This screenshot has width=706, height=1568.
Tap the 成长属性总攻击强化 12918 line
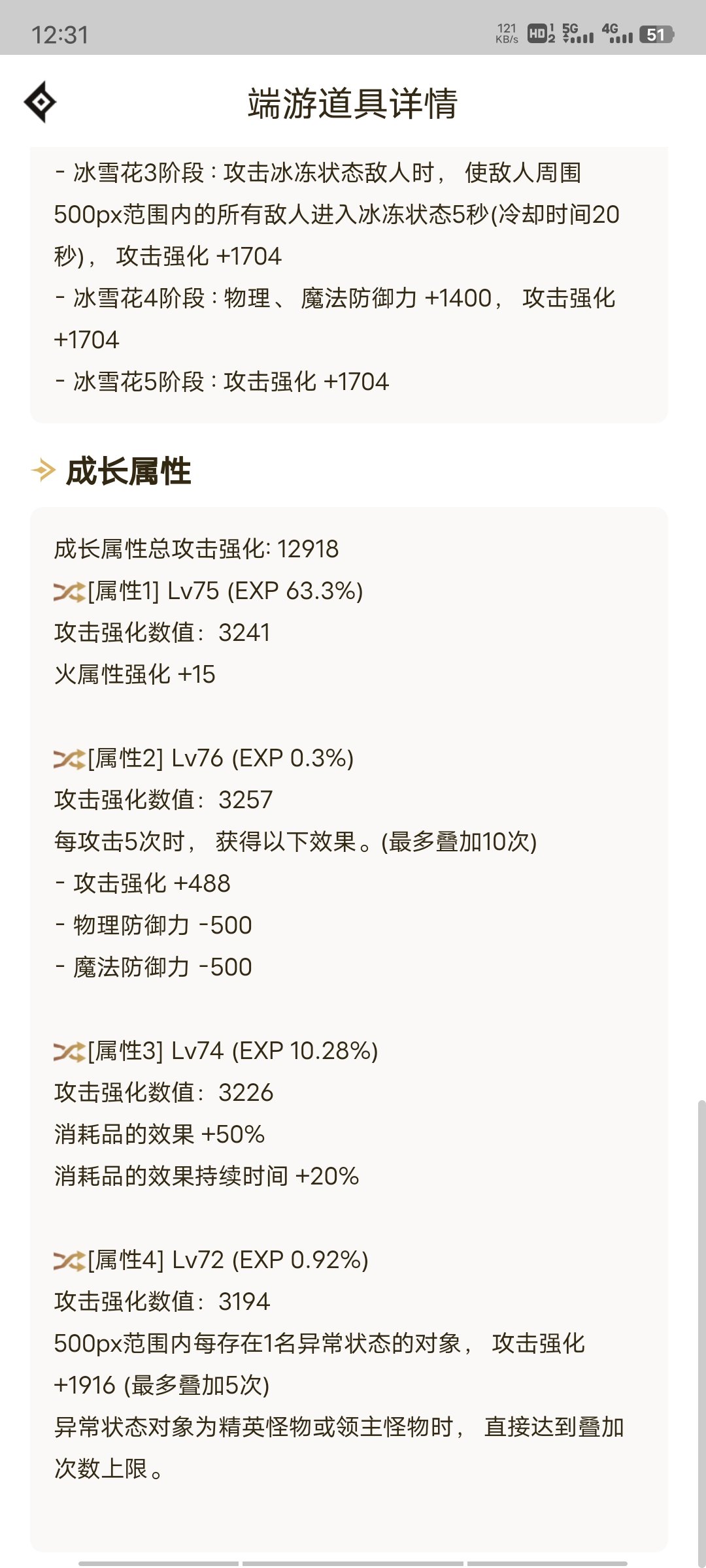point(196,549)
